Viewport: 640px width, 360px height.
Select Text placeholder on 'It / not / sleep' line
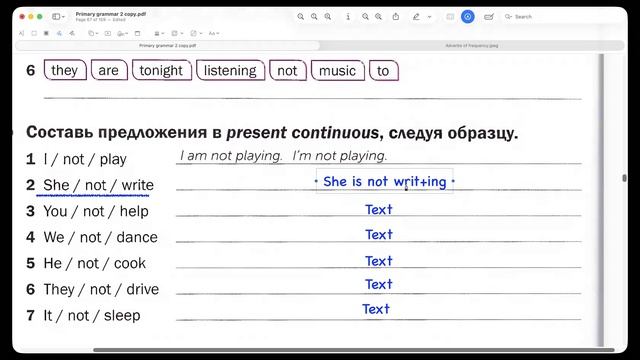click(x=376, y=309)
